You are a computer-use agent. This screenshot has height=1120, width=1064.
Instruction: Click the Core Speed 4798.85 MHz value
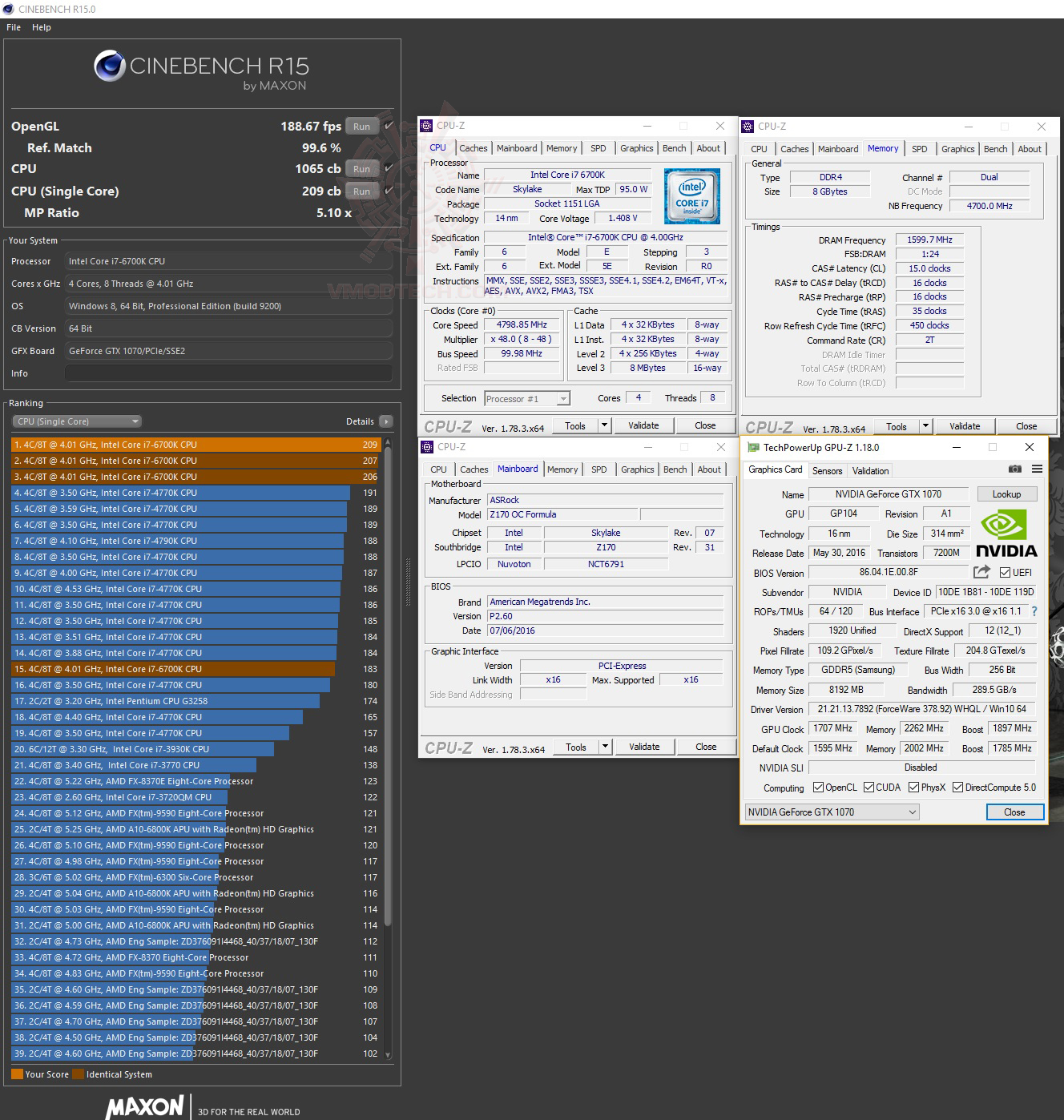(x=522, y=325)
